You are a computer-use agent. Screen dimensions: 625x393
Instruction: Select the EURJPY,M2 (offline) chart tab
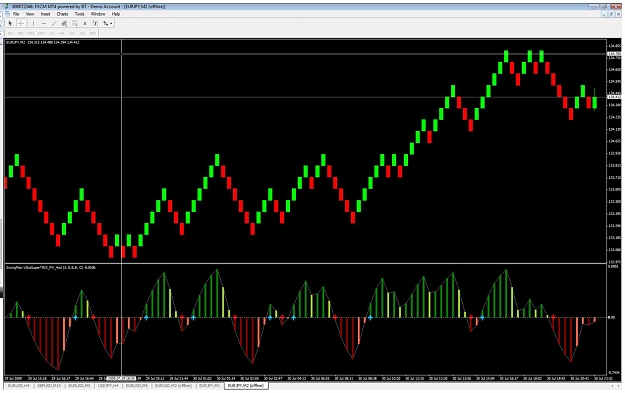coord(246,386)
